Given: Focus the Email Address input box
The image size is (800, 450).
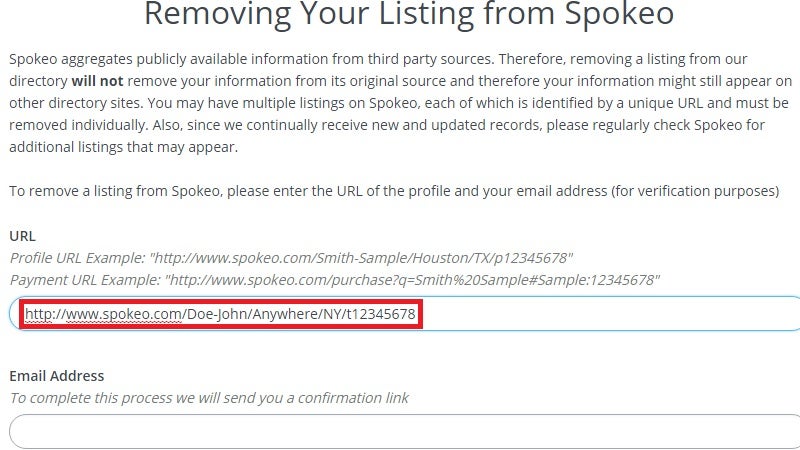Looking at the screenshot, I should 406,432.
